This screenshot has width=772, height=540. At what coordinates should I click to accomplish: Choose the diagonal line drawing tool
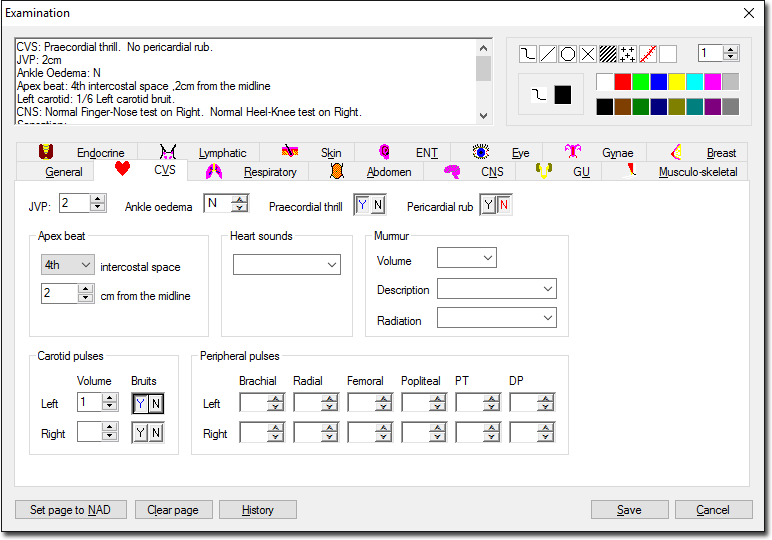coord(547,54)
